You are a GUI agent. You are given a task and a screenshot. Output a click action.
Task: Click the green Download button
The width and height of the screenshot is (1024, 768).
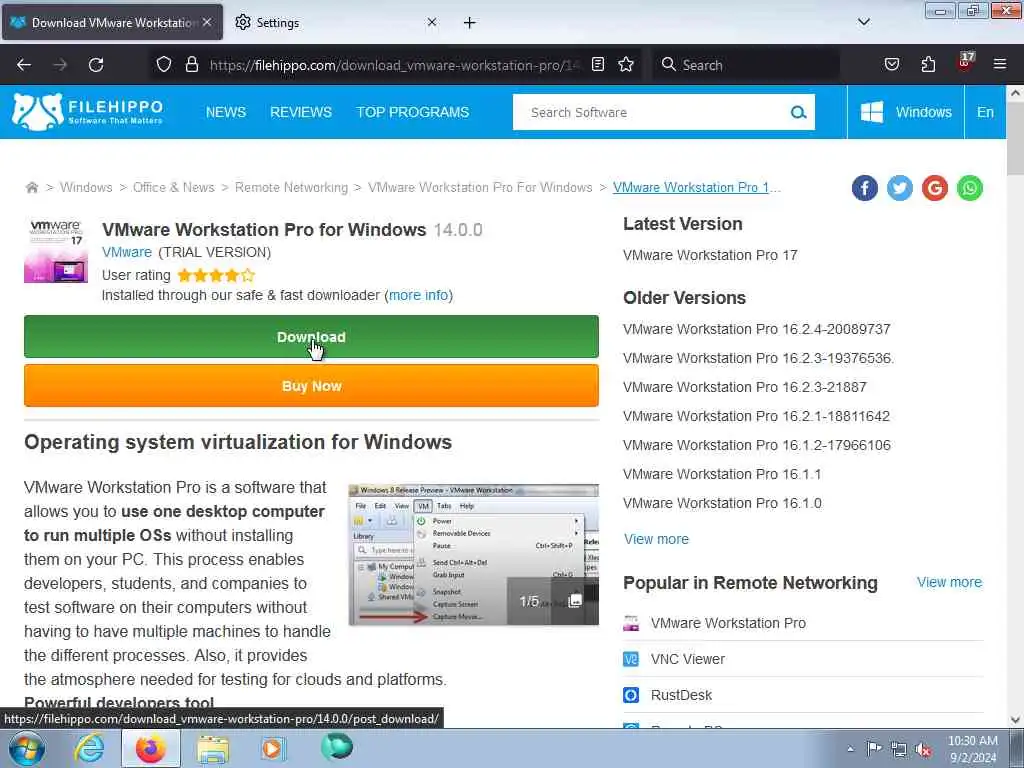click(312, 337)
